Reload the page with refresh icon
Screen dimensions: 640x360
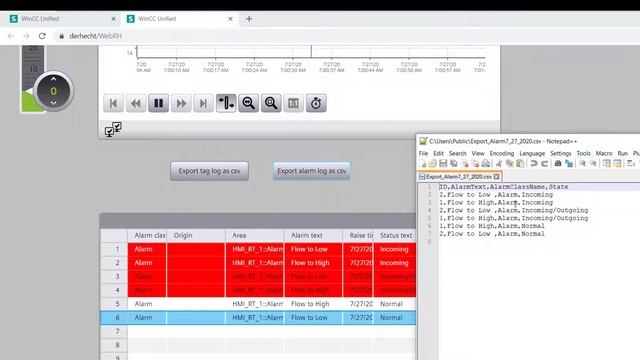pos(42,36)
